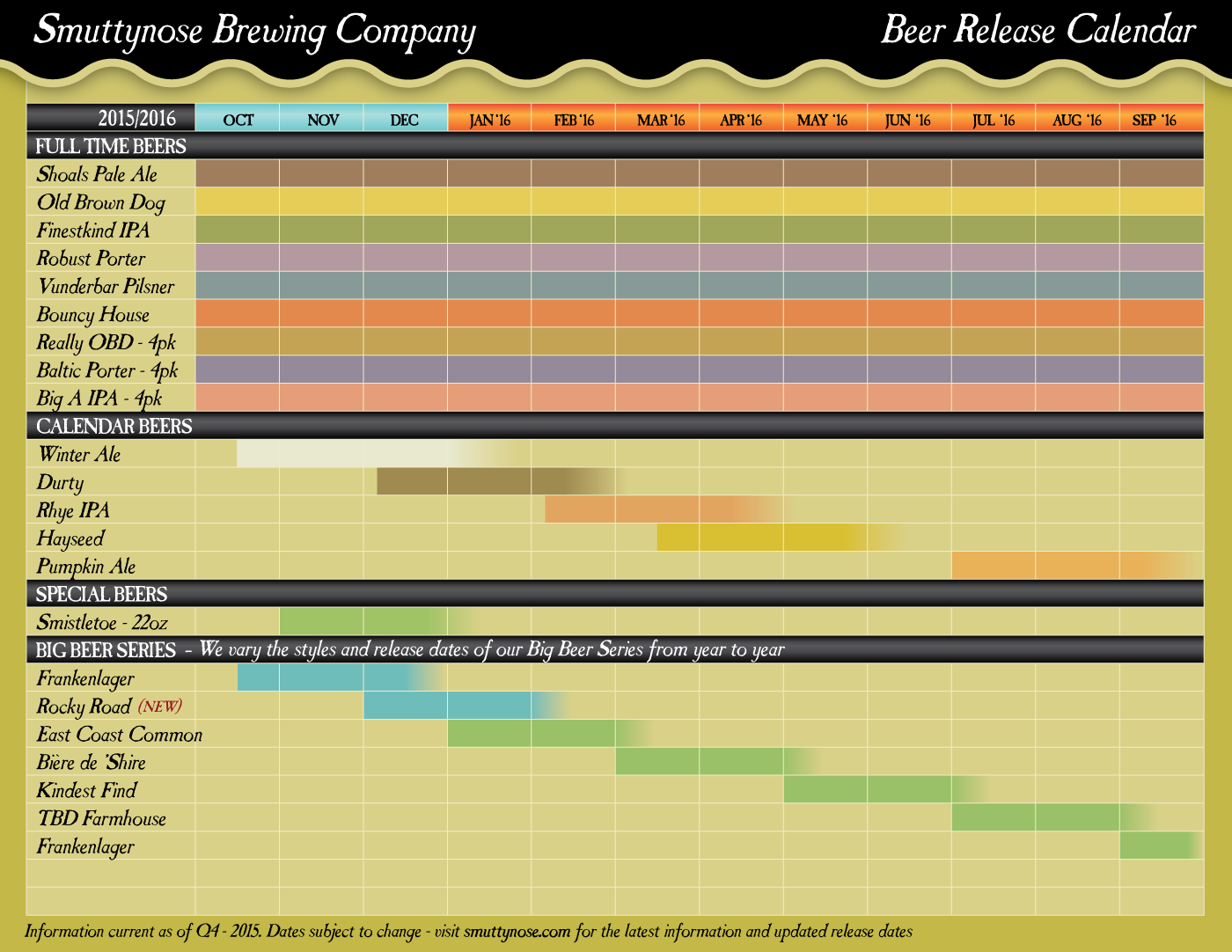Click the yellow Old Brown Dog year-round bar

click(700, 201)
